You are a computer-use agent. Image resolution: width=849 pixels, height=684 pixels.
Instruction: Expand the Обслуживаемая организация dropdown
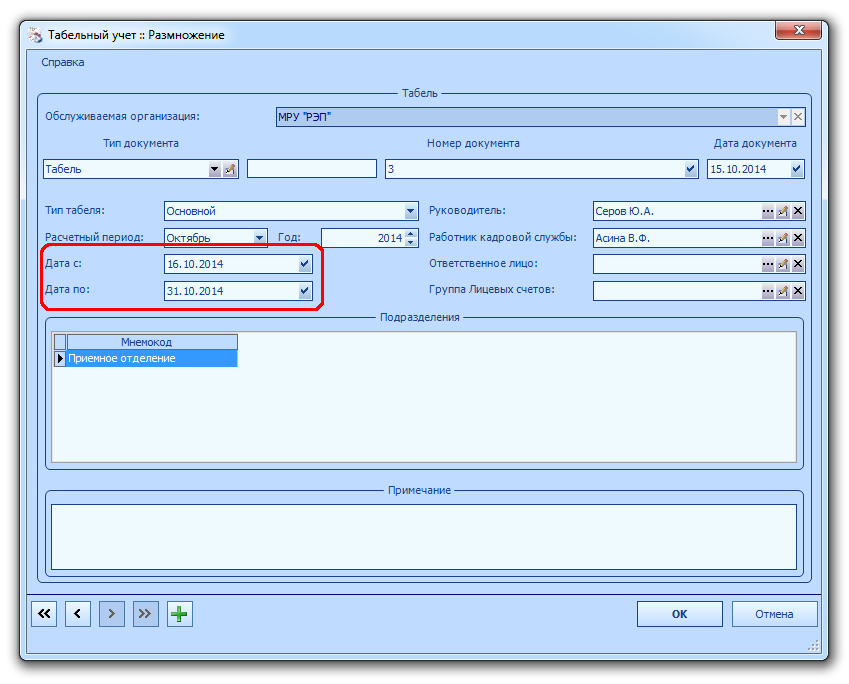(783, 116)
